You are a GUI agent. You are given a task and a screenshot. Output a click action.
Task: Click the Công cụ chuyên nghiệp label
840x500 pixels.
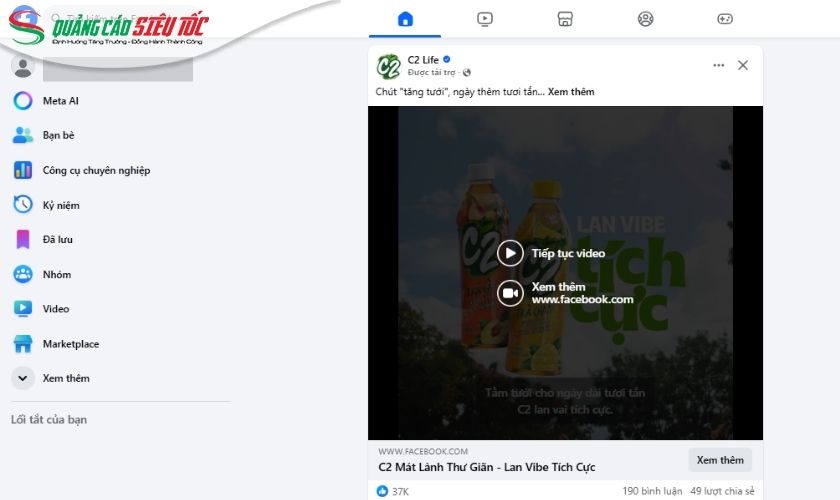pyautogui.click(x=96, y=170)
